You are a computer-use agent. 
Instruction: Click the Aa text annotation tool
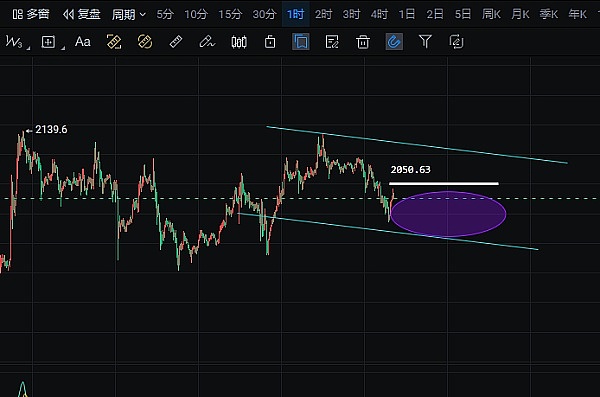click(83, 41)
